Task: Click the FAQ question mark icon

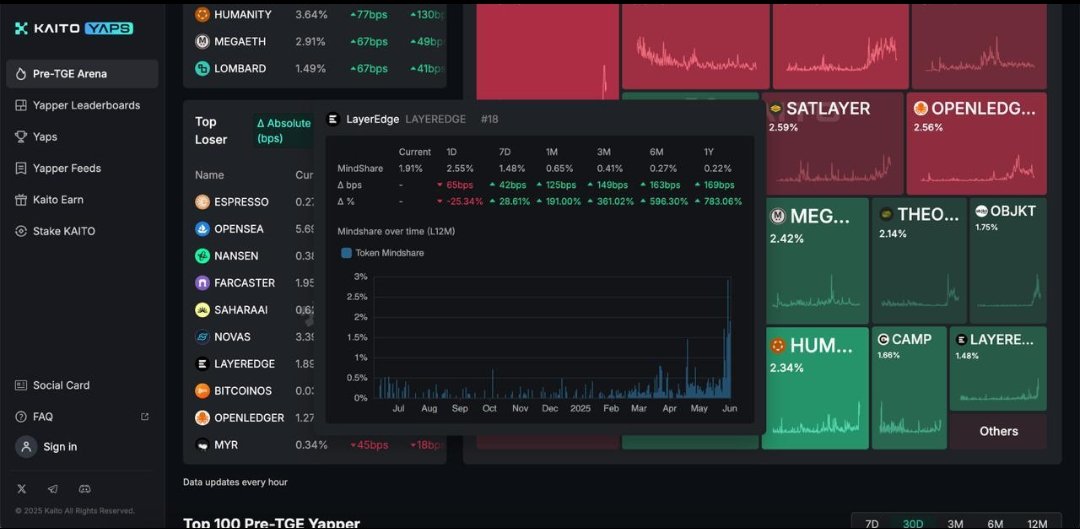Action: 21,417
